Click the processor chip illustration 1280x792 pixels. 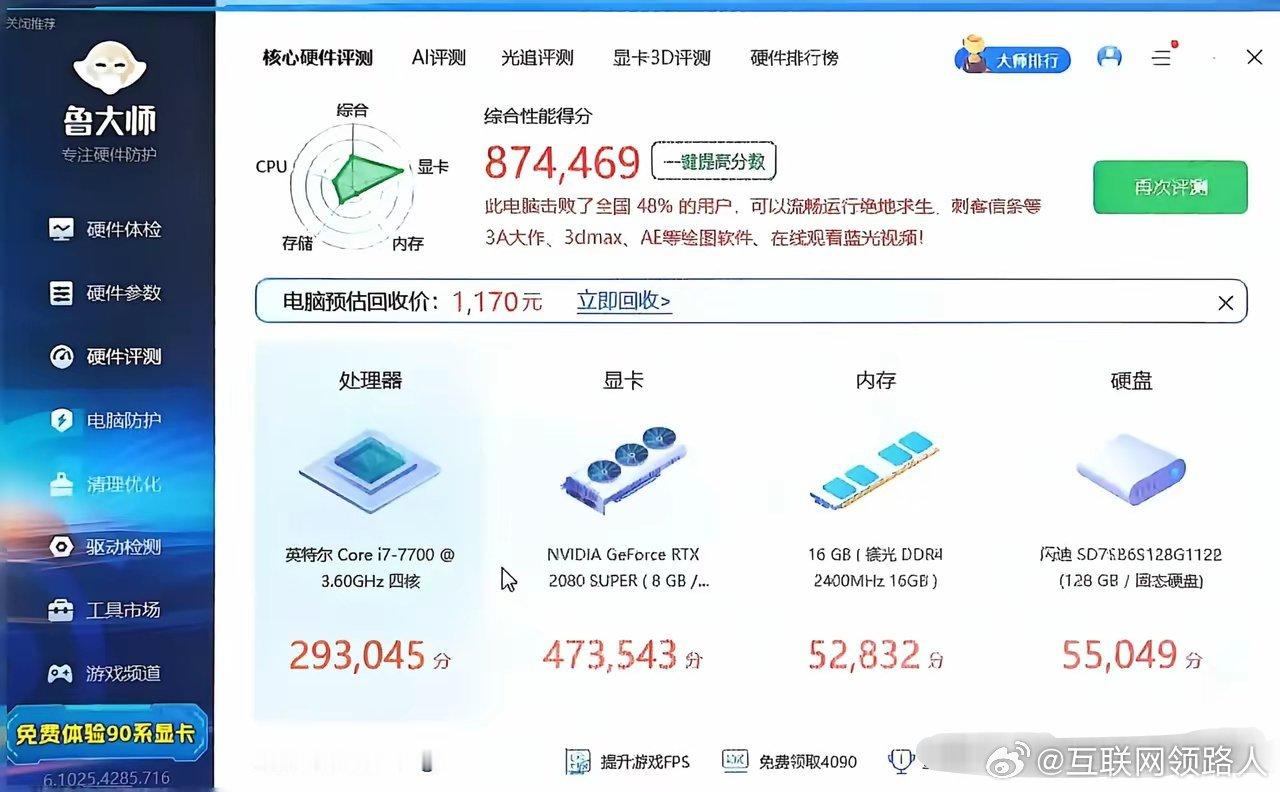coord(370,471)
